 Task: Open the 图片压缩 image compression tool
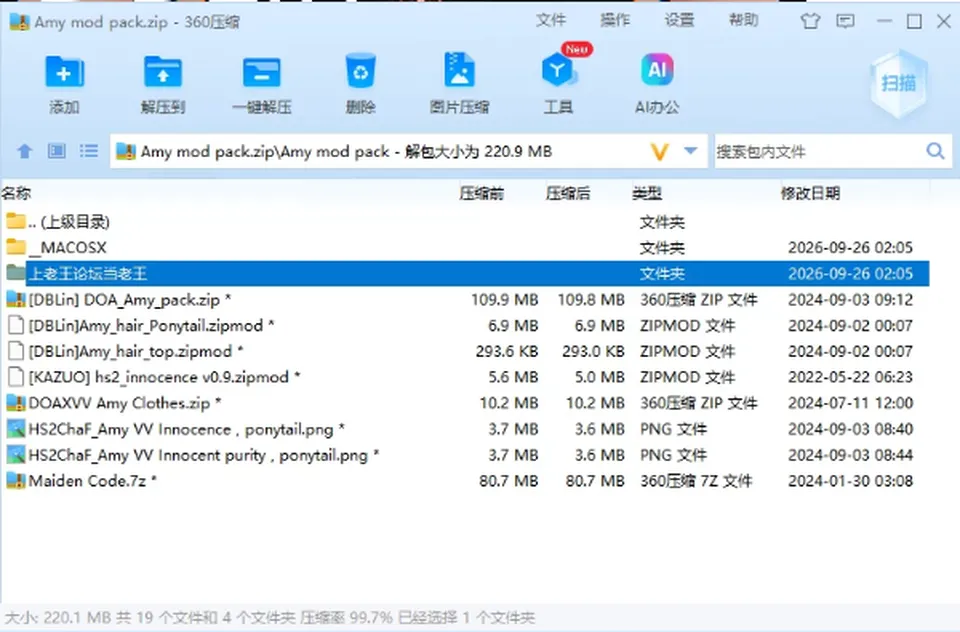pyautogui.click(x=459, y=71)
